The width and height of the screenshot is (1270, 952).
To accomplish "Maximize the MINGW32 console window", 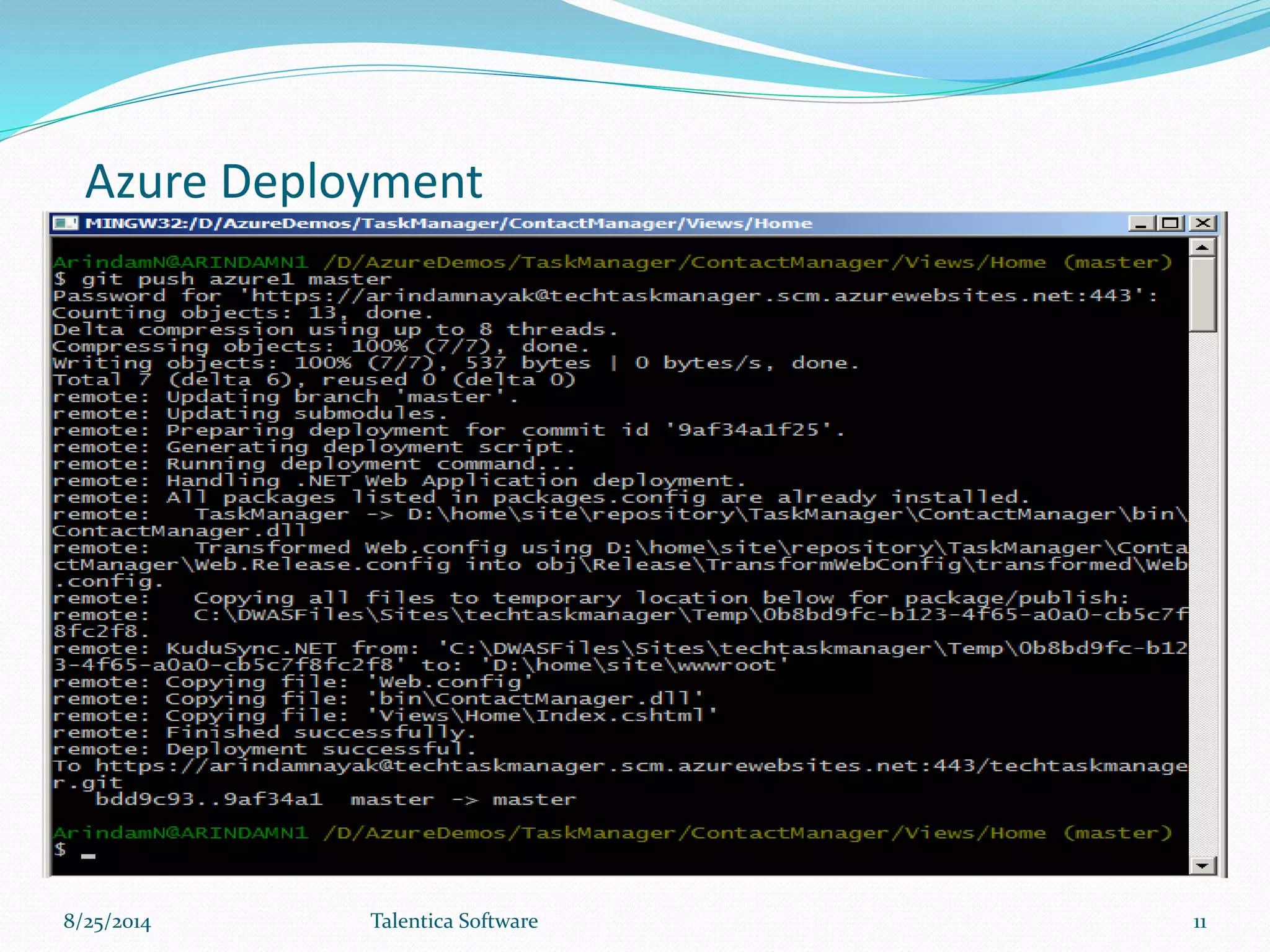I will (x=1171, y=223).
